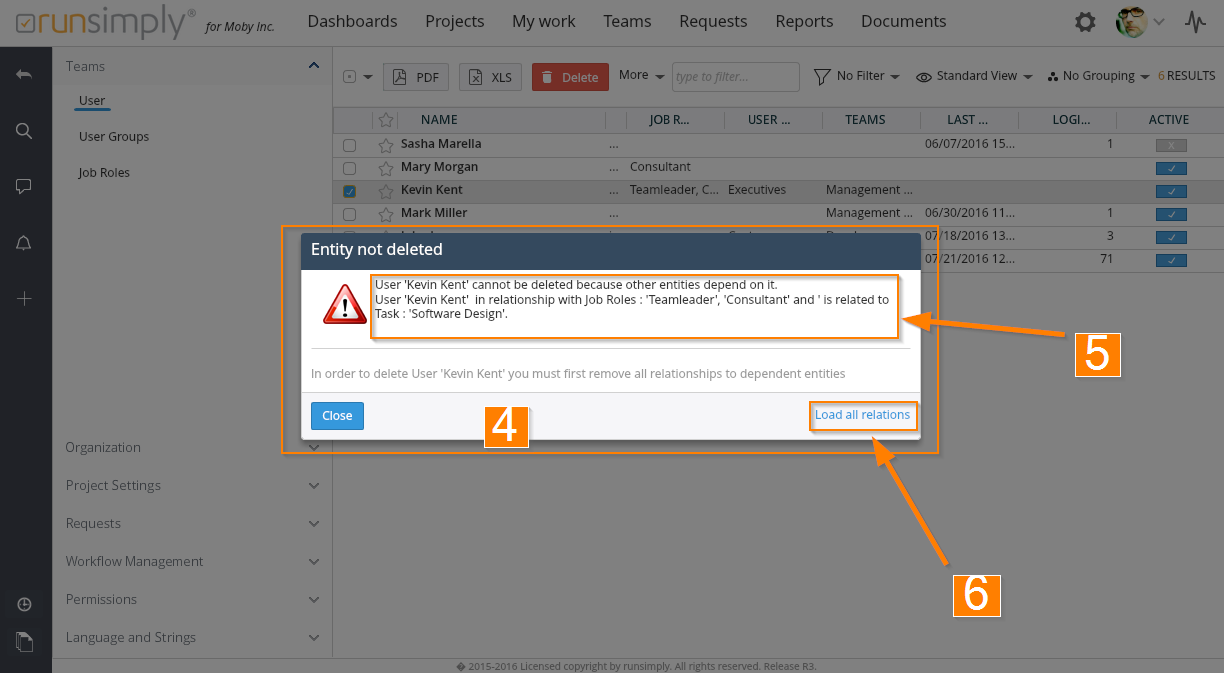1224x673 pixels.
Task: Open the activity pulse icon
Action: (1194, 22)
